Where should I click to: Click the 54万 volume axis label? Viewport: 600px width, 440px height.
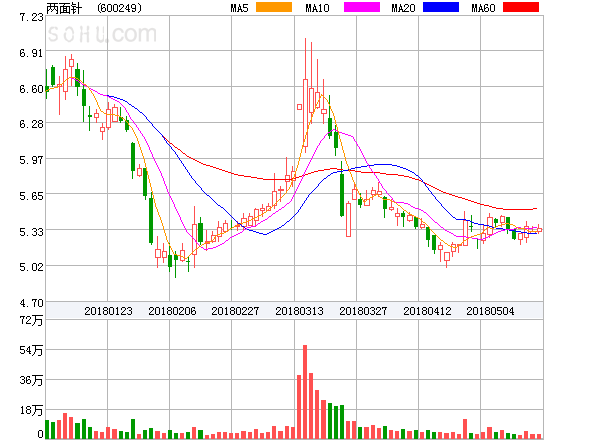pyautogui.click(x=31, y=350)
